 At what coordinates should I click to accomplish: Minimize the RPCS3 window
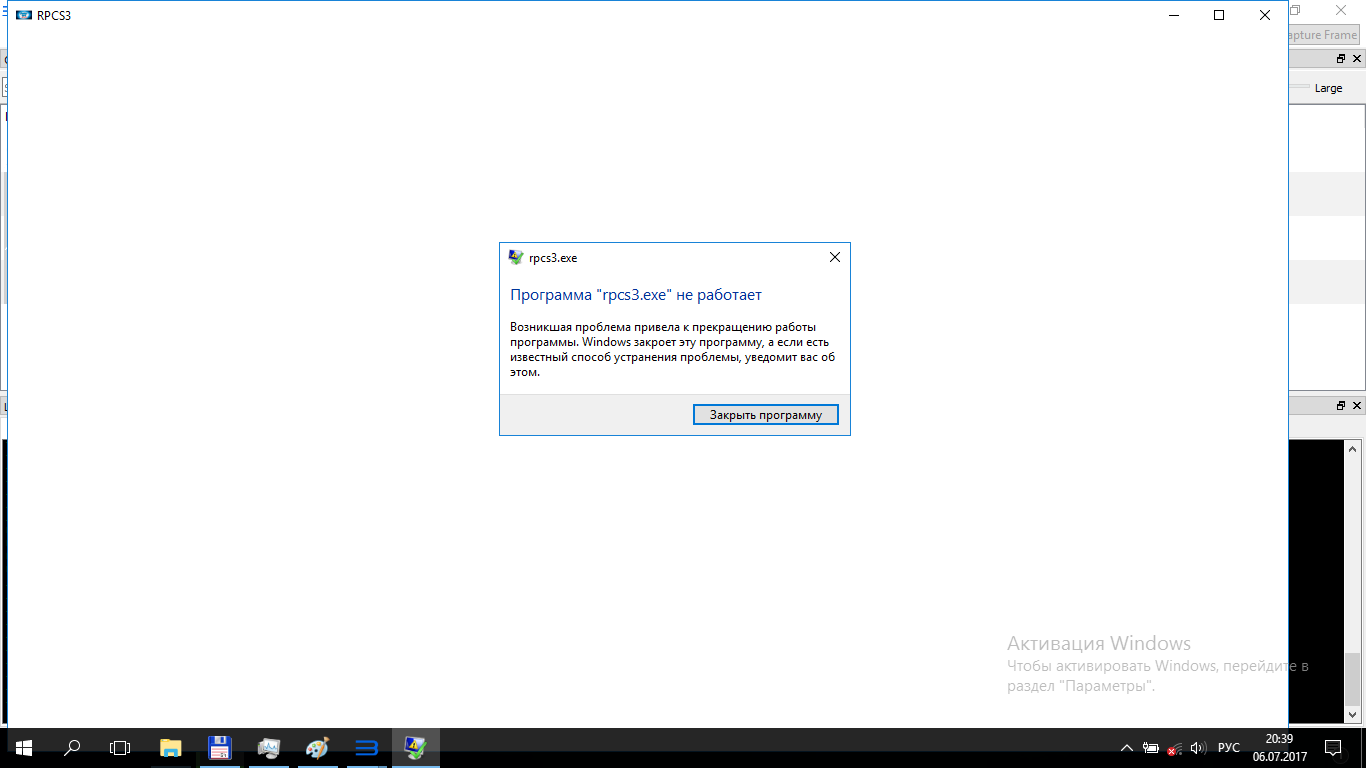pyautogui.click(x=1173, y=15)
